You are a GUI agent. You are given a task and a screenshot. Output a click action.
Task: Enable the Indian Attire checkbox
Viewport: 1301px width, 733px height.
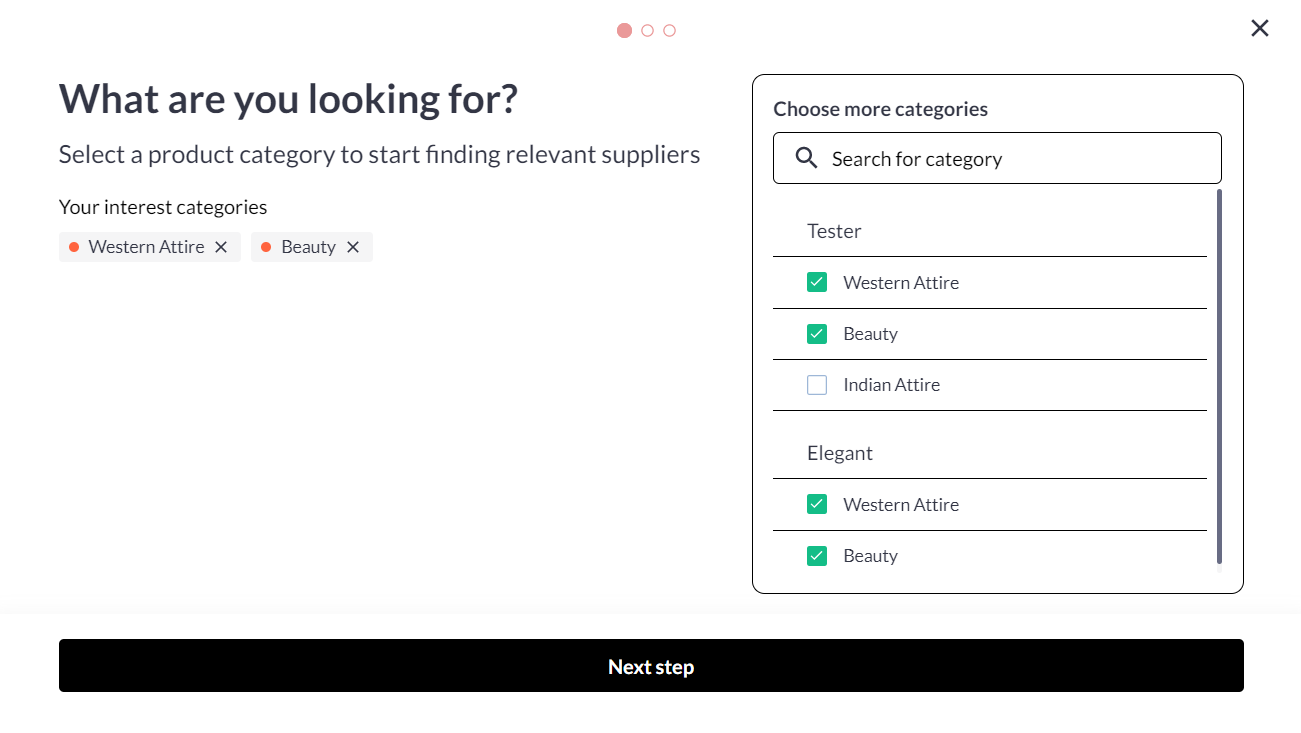[817, 385]
